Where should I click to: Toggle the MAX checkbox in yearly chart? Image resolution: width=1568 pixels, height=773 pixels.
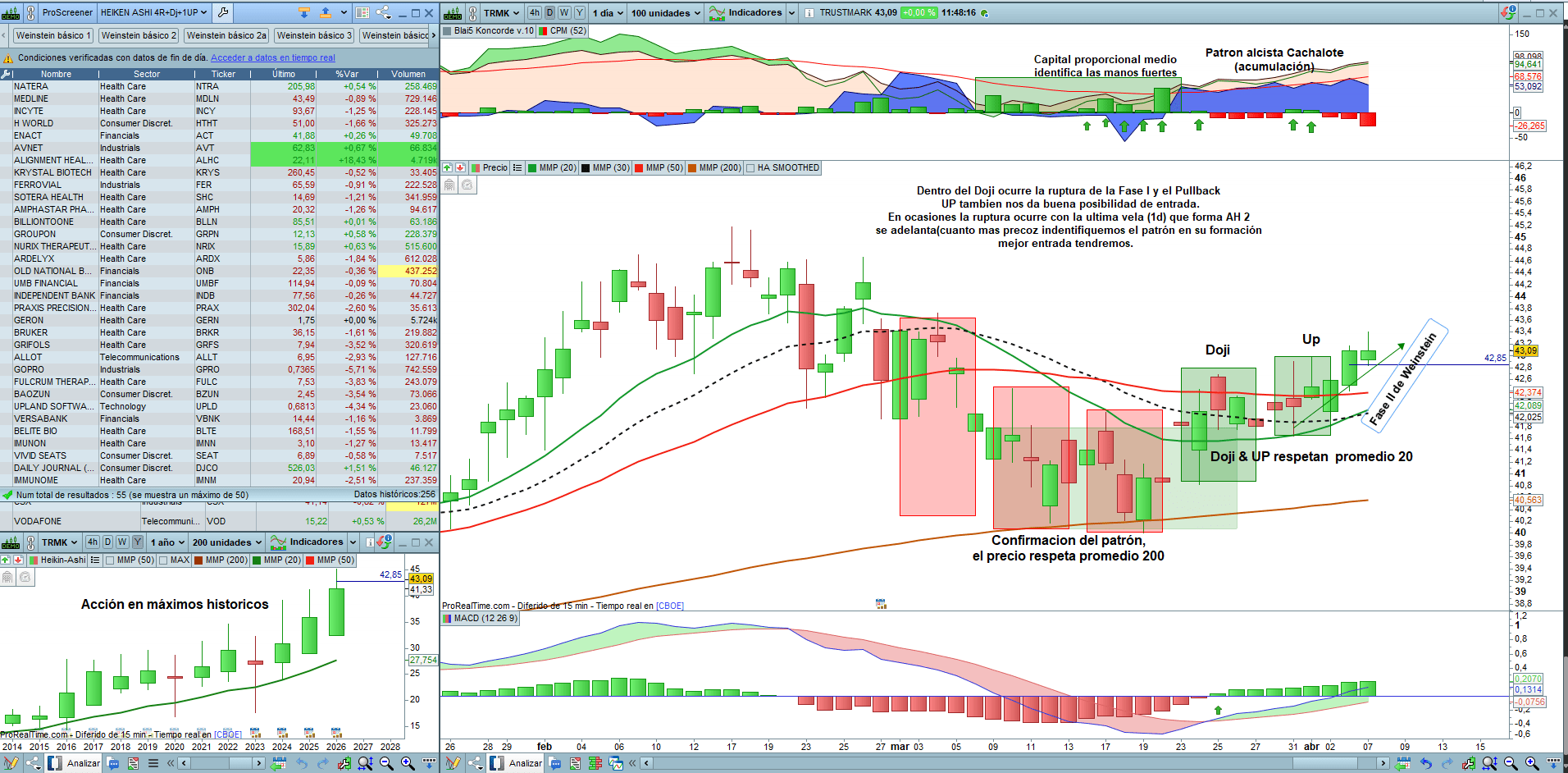point(163,560)
